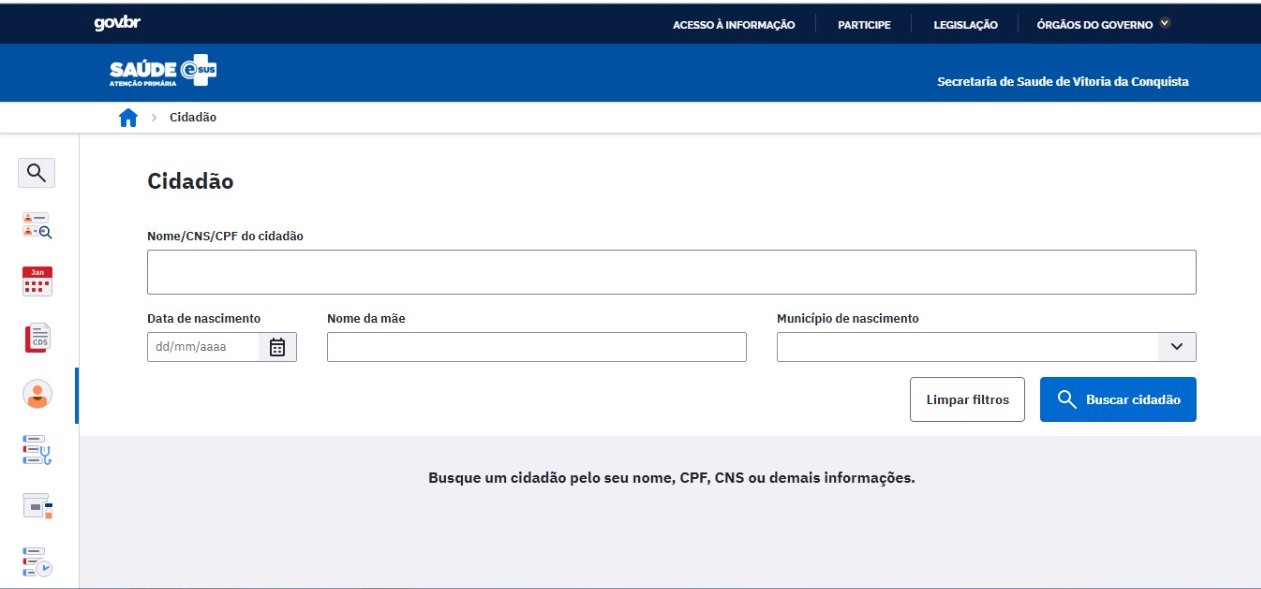The height and width of the screenshot is (589, 1261).
Task: Expand Município de nascimento dropdown
Action: pos(1176,347)
